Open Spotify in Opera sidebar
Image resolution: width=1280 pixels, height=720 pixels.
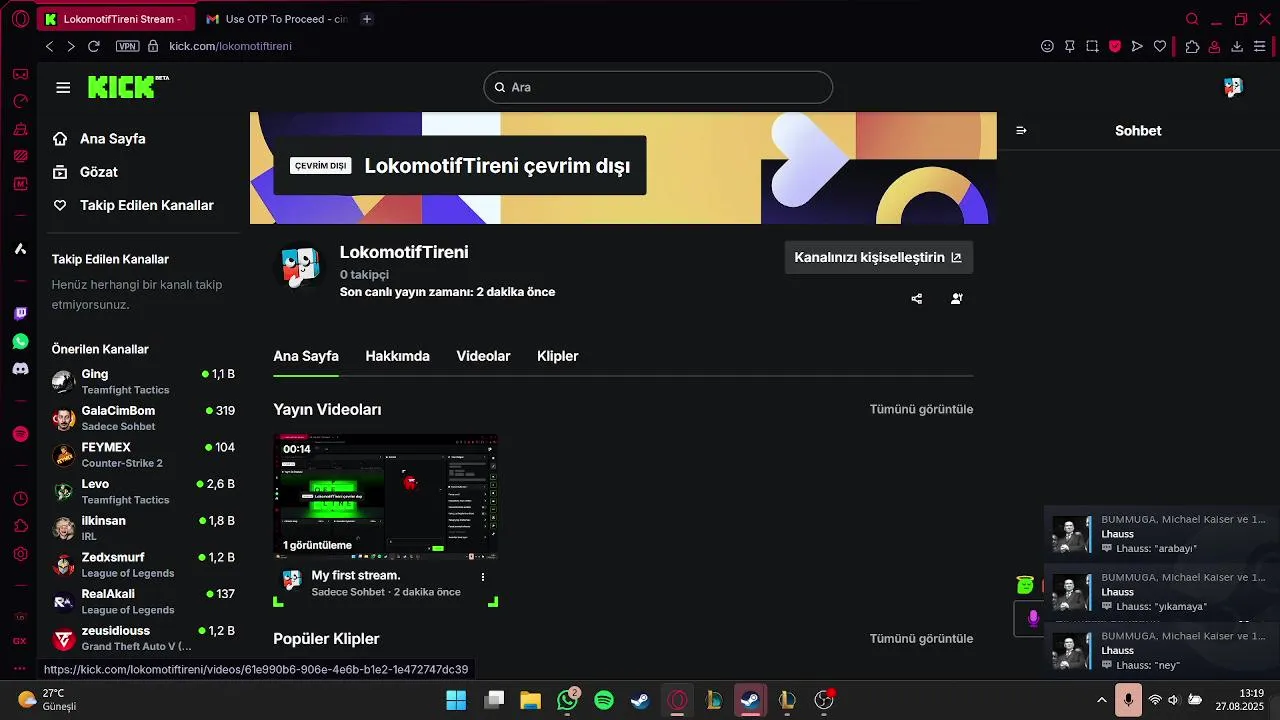20,434
